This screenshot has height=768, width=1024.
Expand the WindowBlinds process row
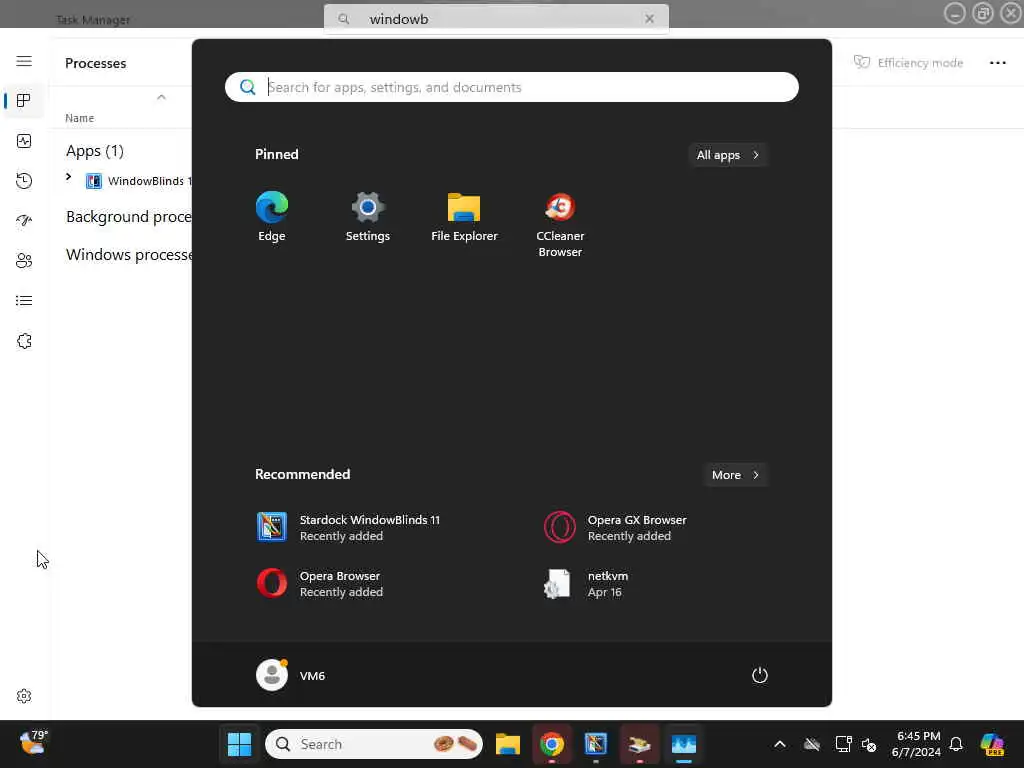[69, 177]
